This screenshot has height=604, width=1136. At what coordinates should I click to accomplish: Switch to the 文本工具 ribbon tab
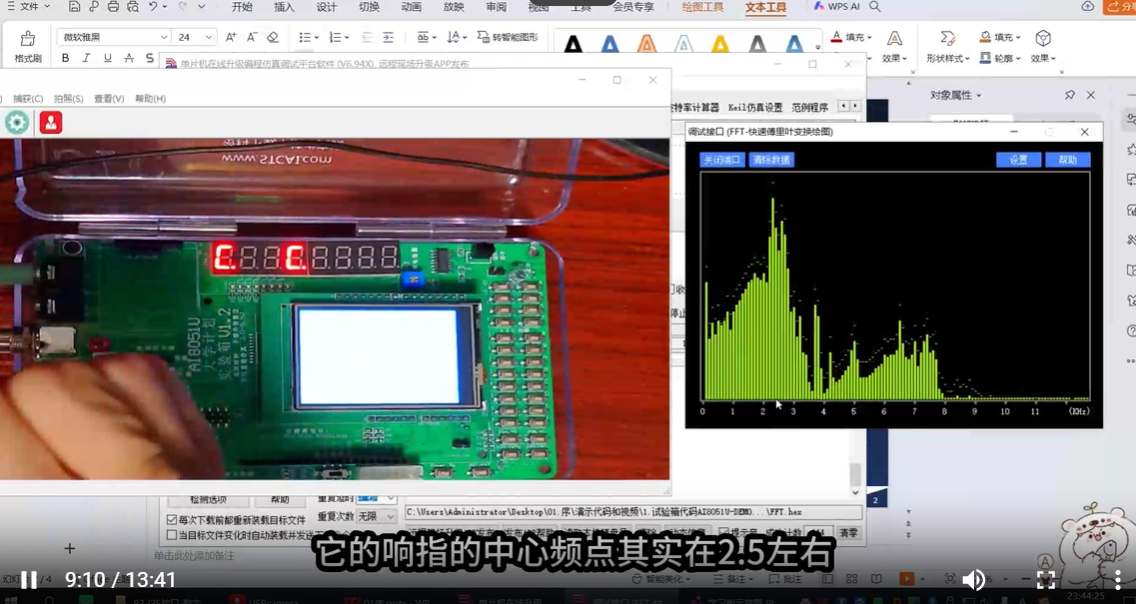tap(766, 7)
